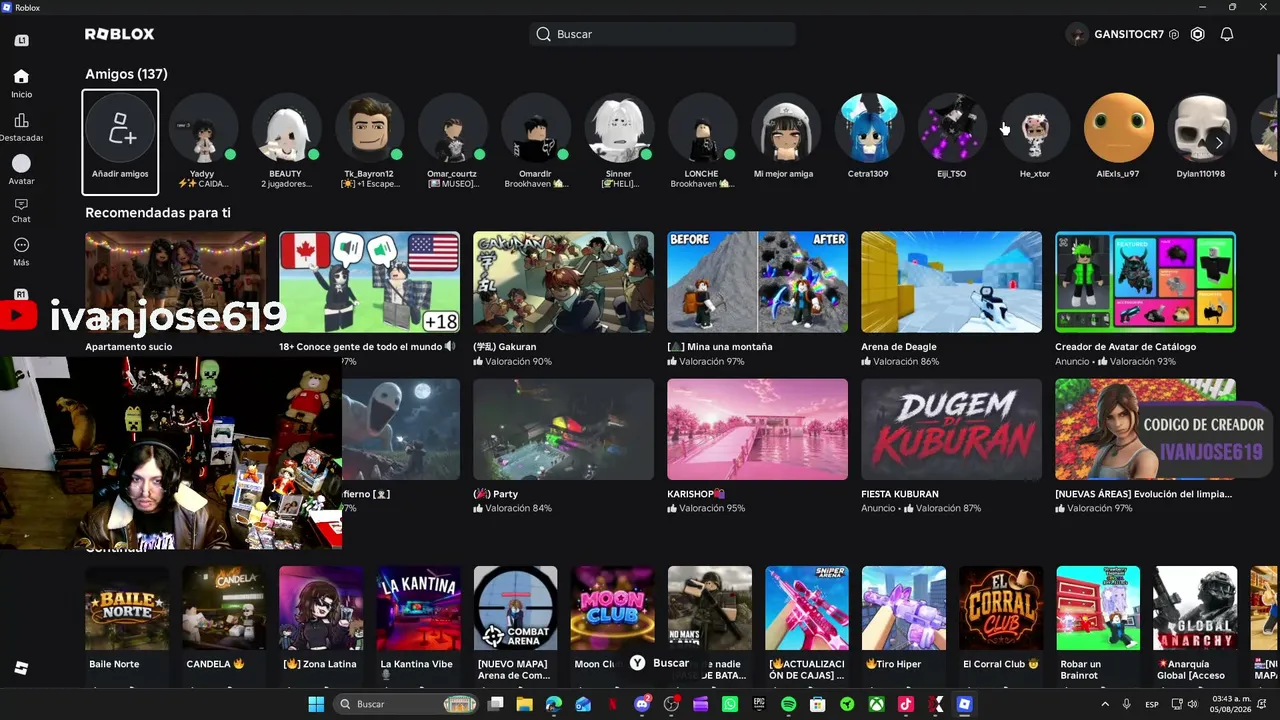Open the Robux icon in the header
The height and width of the screenshot is (720, 1280).
[1198, 34]
